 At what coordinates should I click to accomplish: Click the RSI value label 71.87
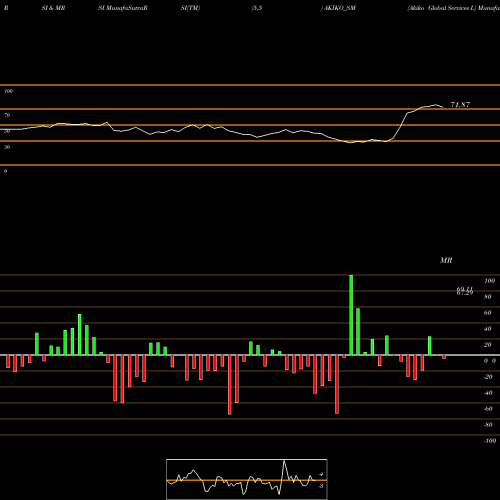(460, 105)
